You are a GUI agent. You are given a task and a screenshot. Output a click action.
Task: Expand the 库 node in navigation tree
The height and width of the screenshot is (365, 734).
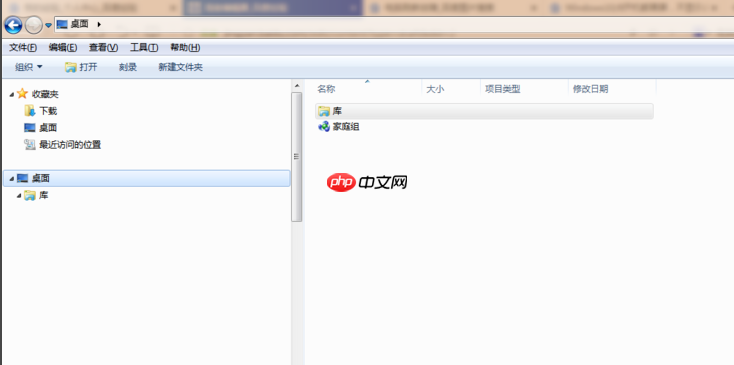click(19, 196)
